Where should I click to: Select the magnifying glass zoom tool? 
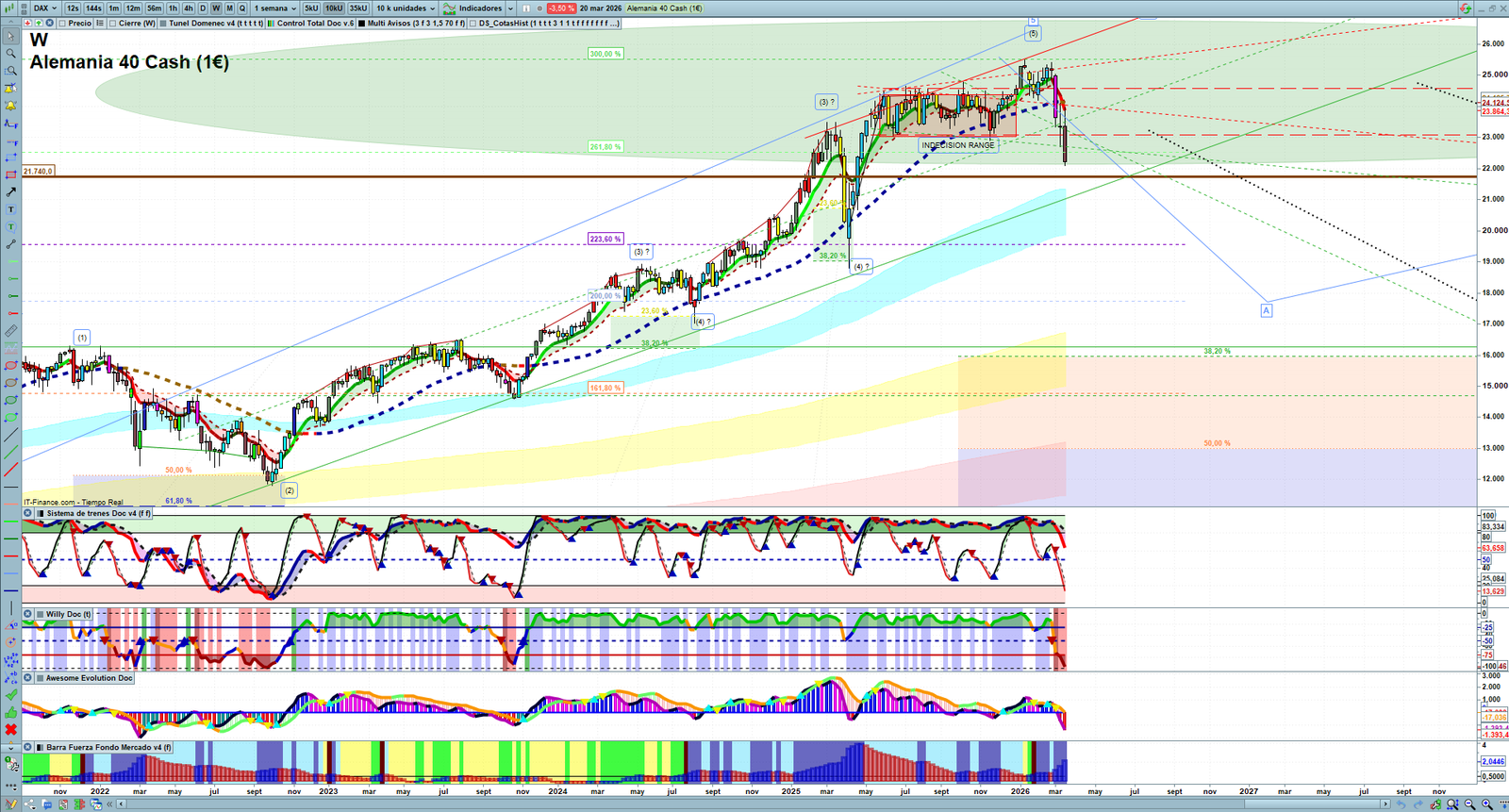(10, 53)
